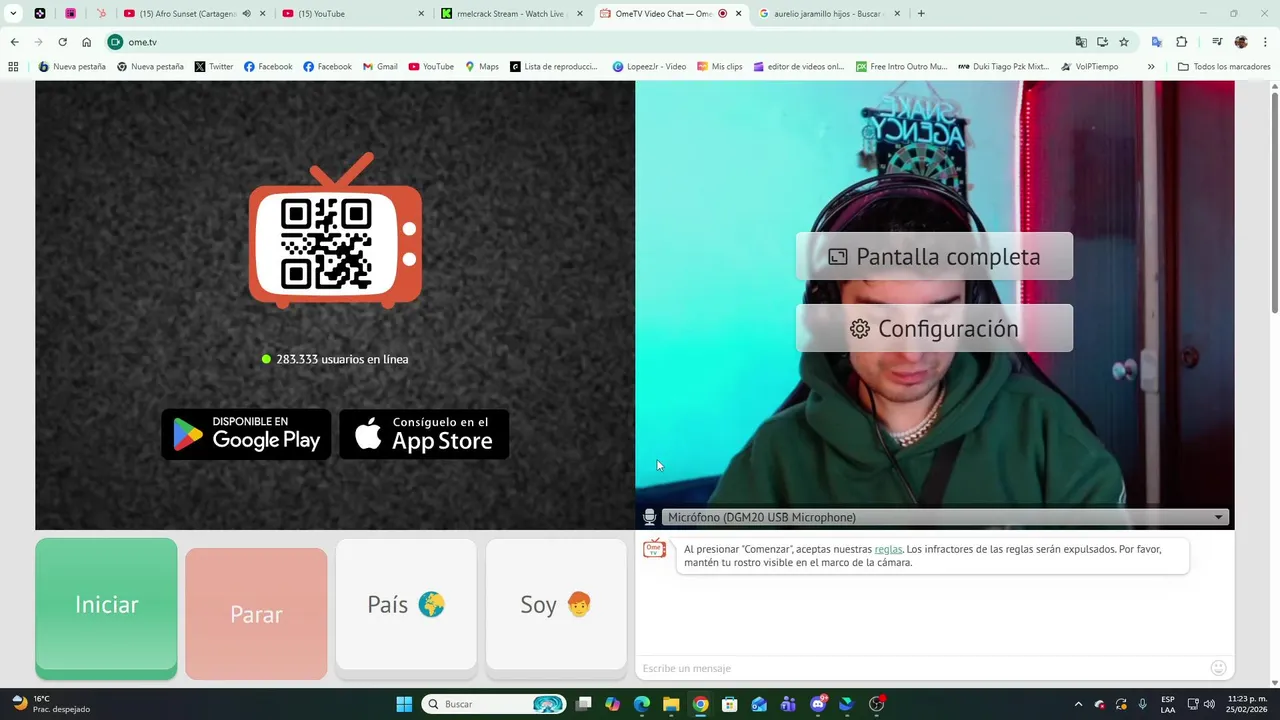
Task: Open Pantalla completa fullscreen mode
Action: click(934, 256)
